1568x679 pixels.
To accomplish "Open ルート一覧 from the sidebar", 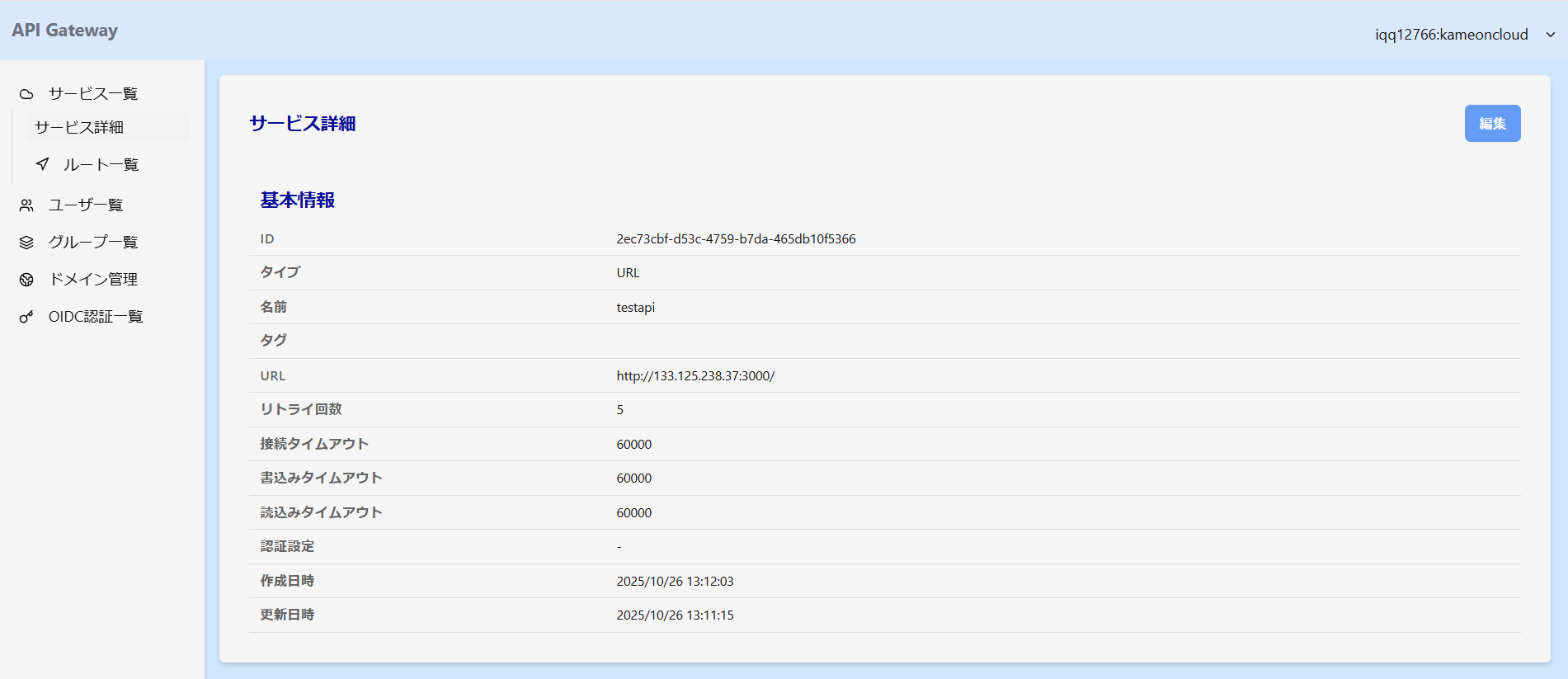I will 101,165.
